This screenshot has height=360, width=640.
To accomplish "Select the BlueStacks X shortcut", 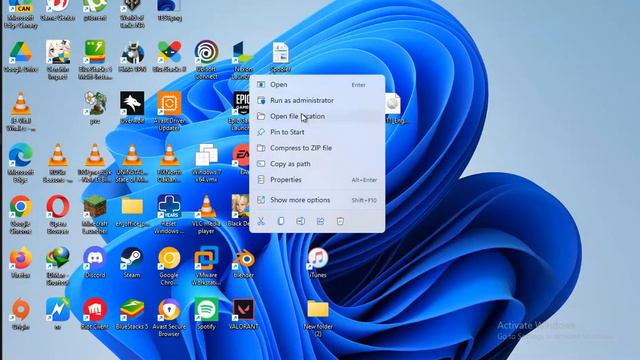I will tap(169, 57).
